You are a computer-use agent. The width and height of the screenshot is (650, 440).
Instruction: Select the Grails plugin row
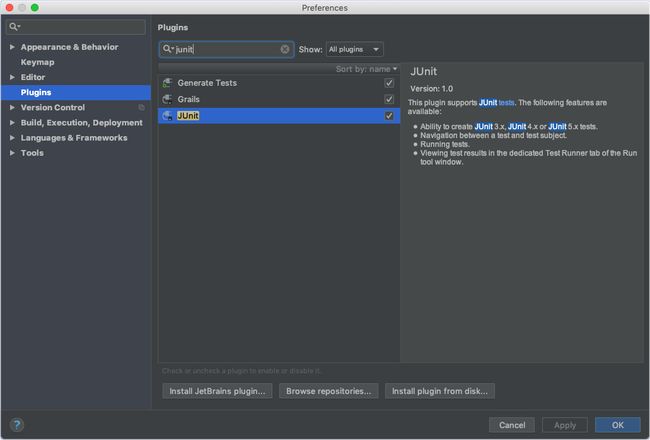tap(279, 99)
